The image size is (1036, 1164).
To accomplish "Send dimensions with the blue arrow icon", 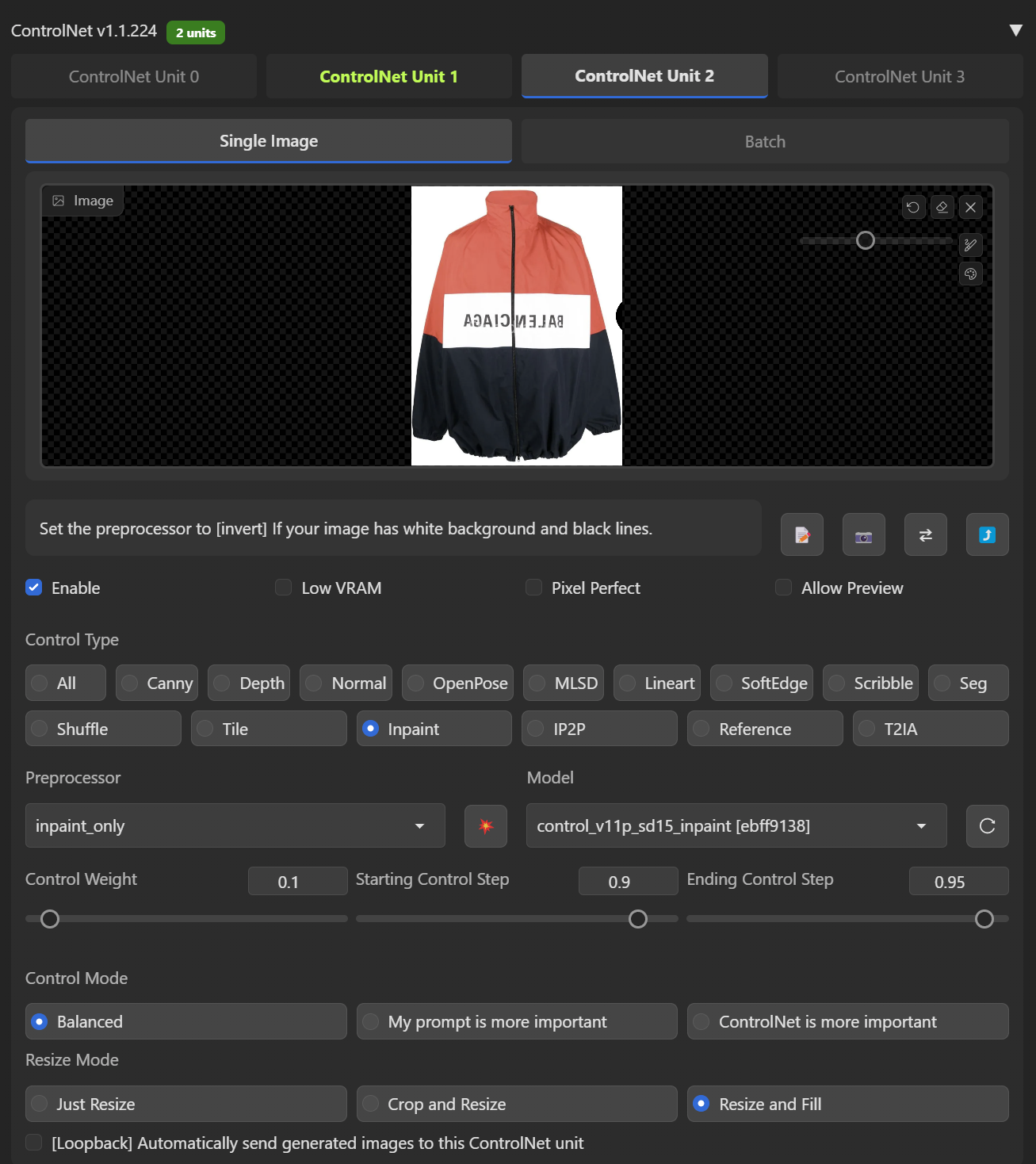I will (x=988, y=535).
